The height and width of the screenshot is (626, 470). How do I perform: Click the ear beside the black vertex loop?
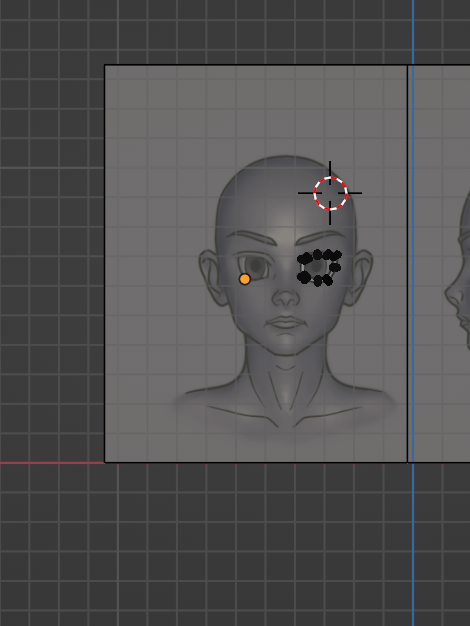pyautogui.click(x=360, y=277)
